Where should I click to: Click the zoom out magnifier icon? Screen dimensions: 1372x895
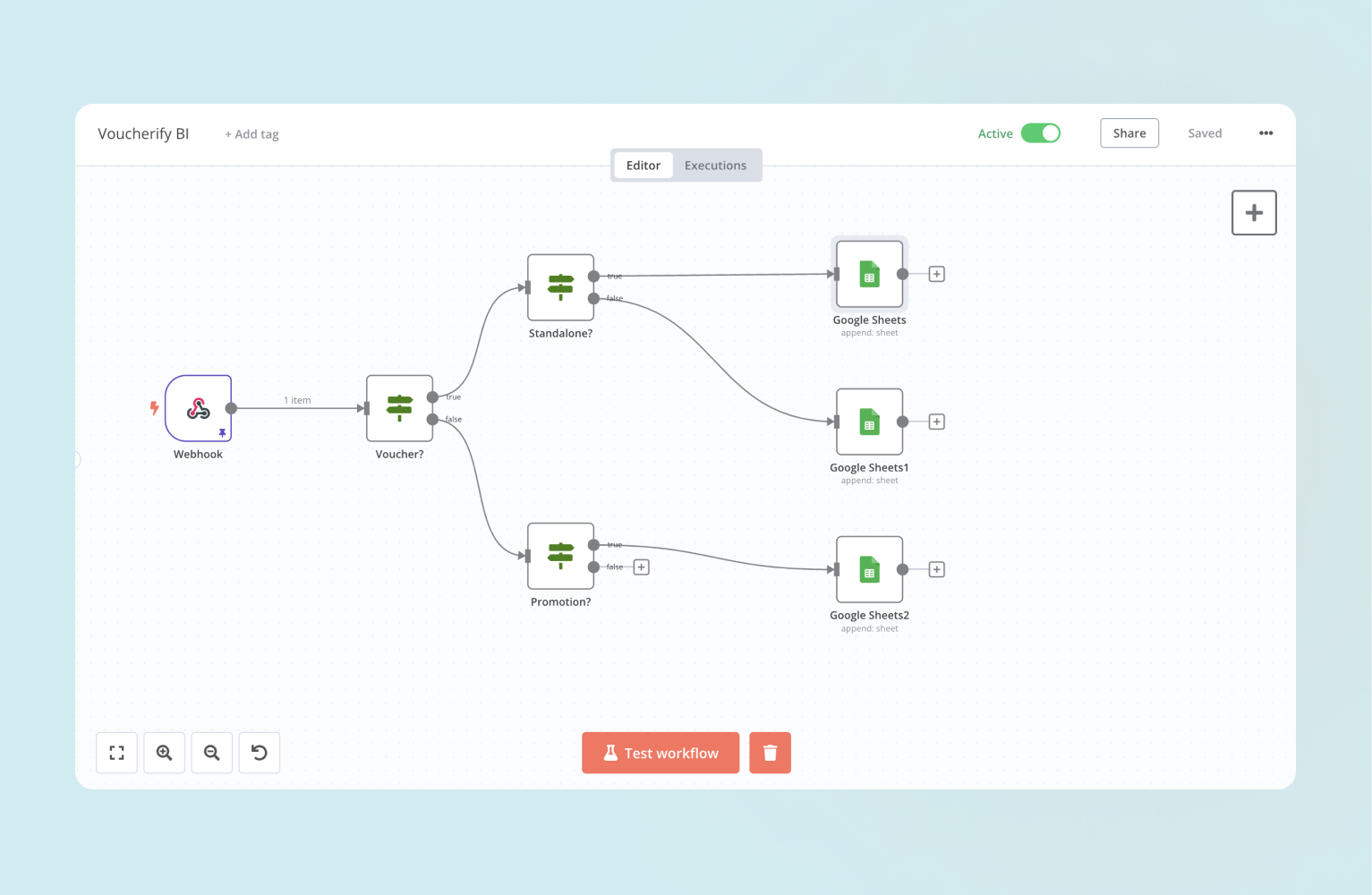(211, 753)
